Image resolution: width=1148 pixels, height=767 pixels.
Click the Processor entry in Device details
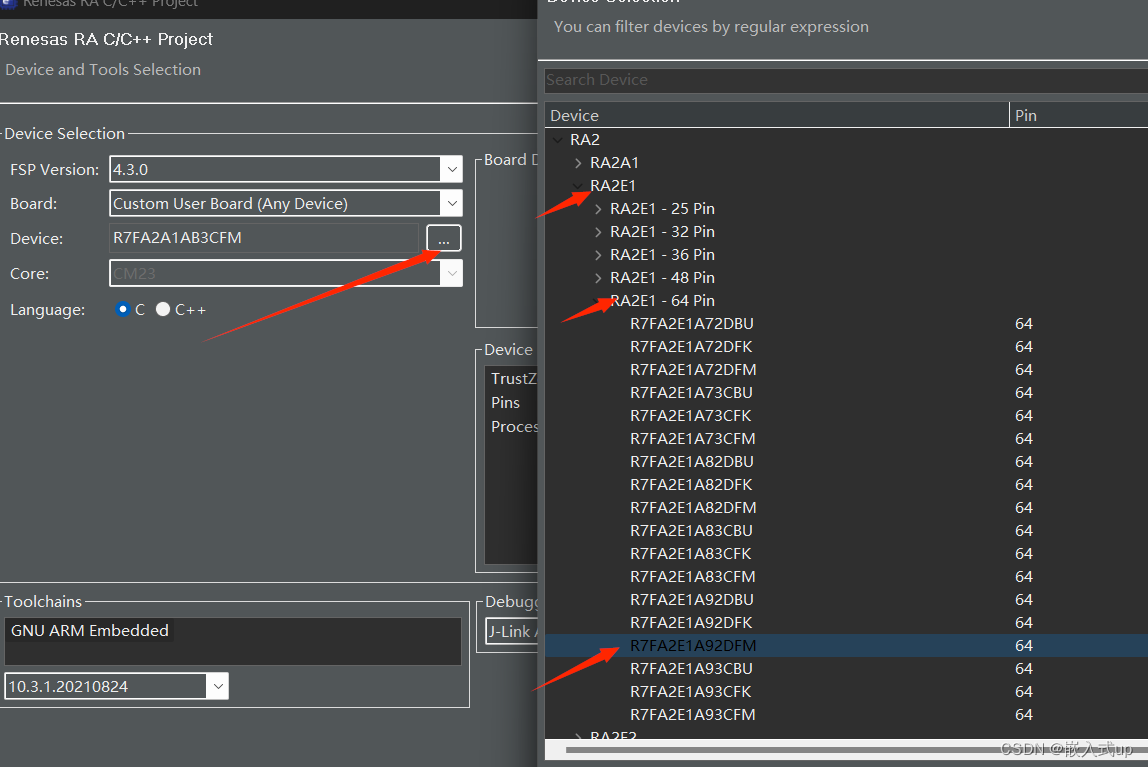(x=514, y=427)
